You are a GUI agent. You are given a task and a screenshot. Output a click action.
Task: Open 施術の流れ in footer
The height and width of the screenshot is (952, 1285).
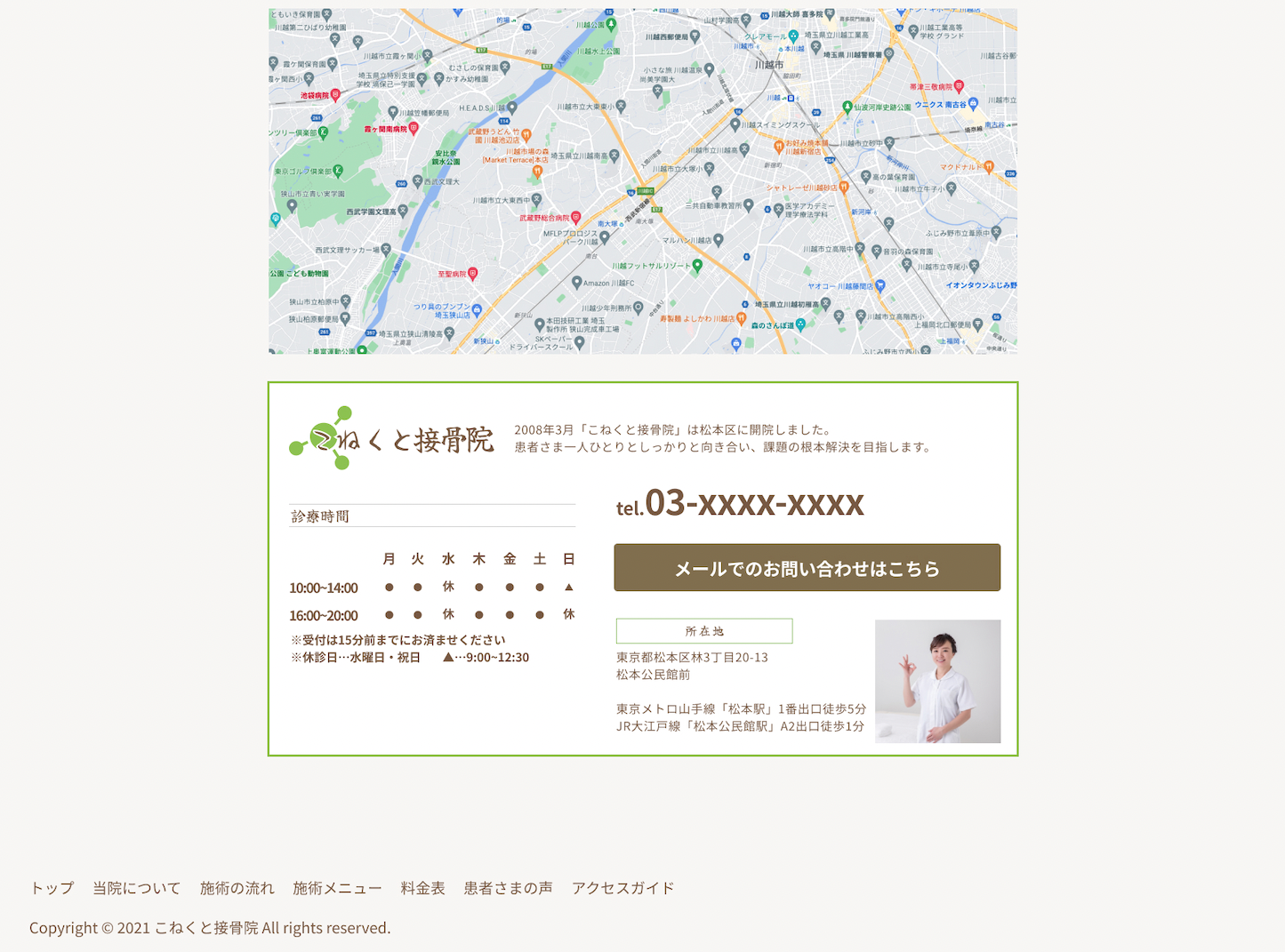(237, 888)
